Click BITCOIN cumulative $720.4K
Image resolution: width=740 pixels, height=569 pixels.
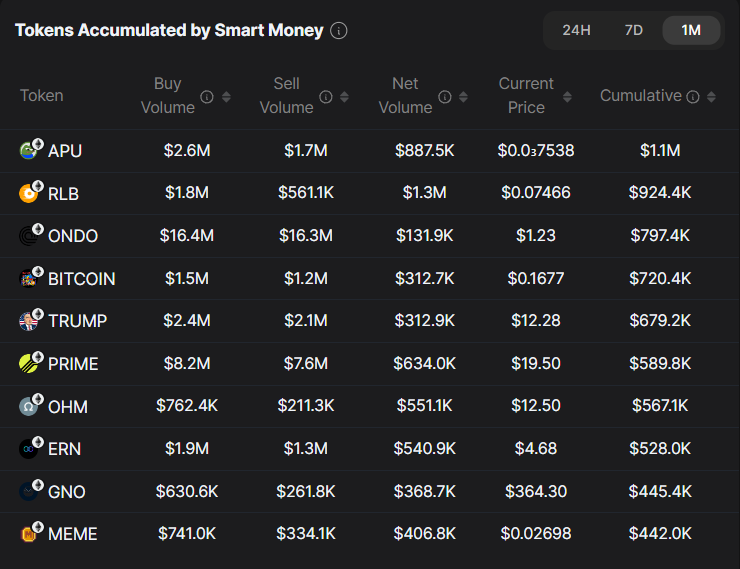(x=660, y=278)
